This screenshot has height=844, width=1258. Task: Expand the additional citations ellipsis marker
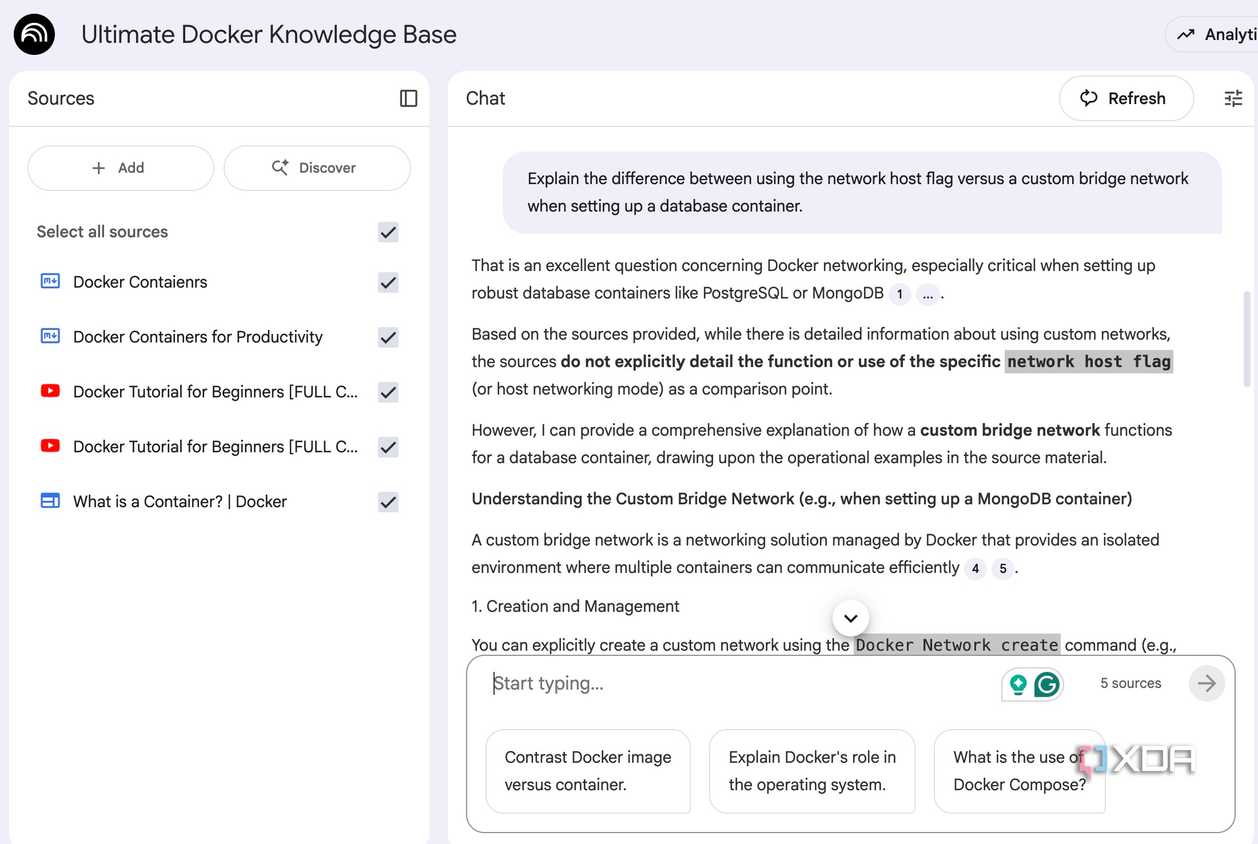[x=927, y=294]
